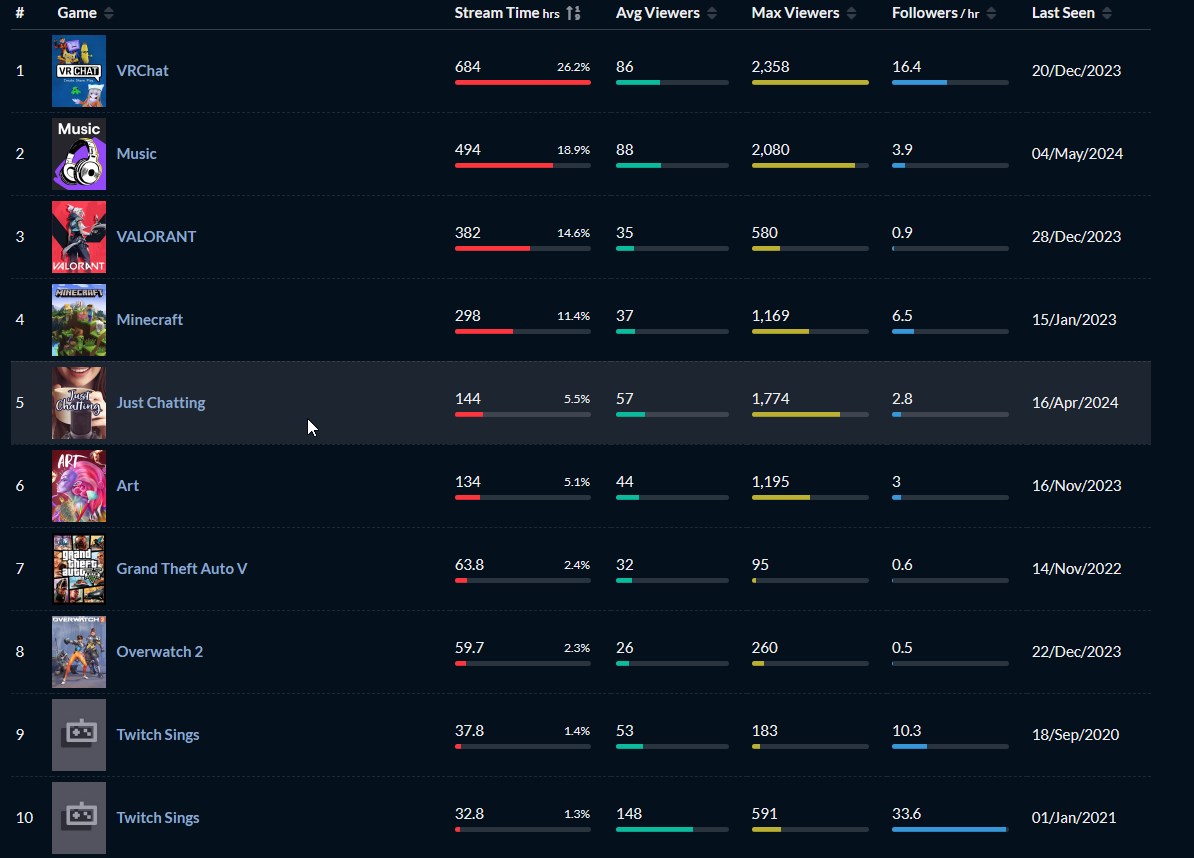Click VRChat red stream time bar
The width and height of the screenshot is (1194, 858).
522,82
